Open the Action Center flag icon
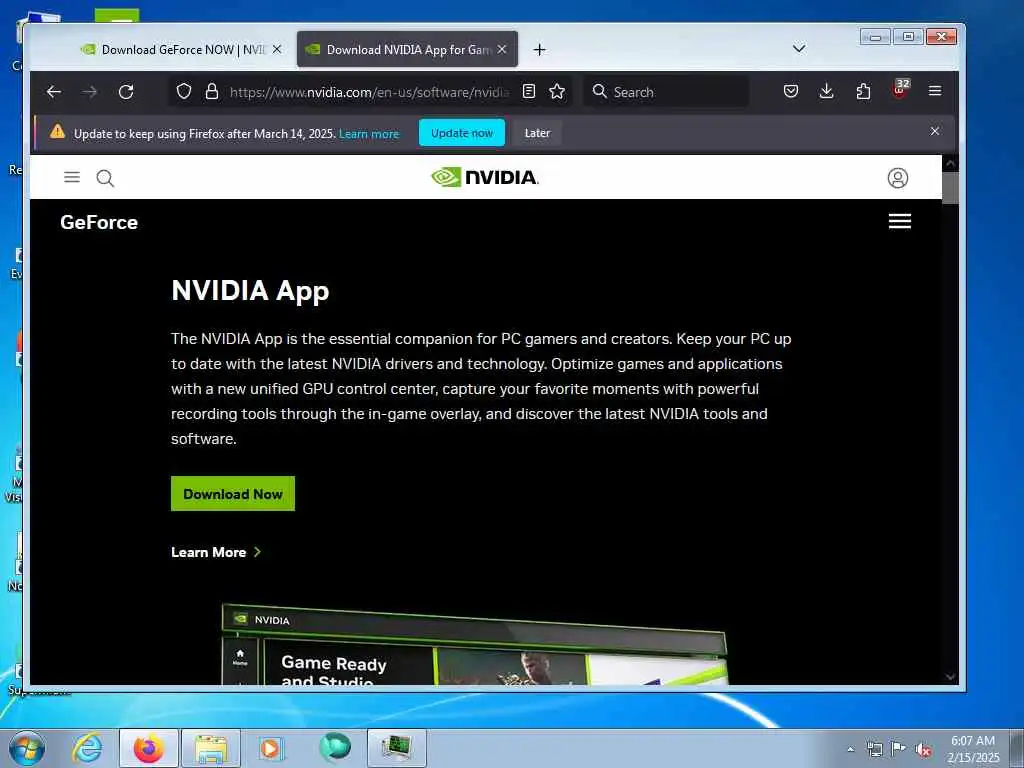Viewport: 1024px width, 768px height. (x=899, y=749)
